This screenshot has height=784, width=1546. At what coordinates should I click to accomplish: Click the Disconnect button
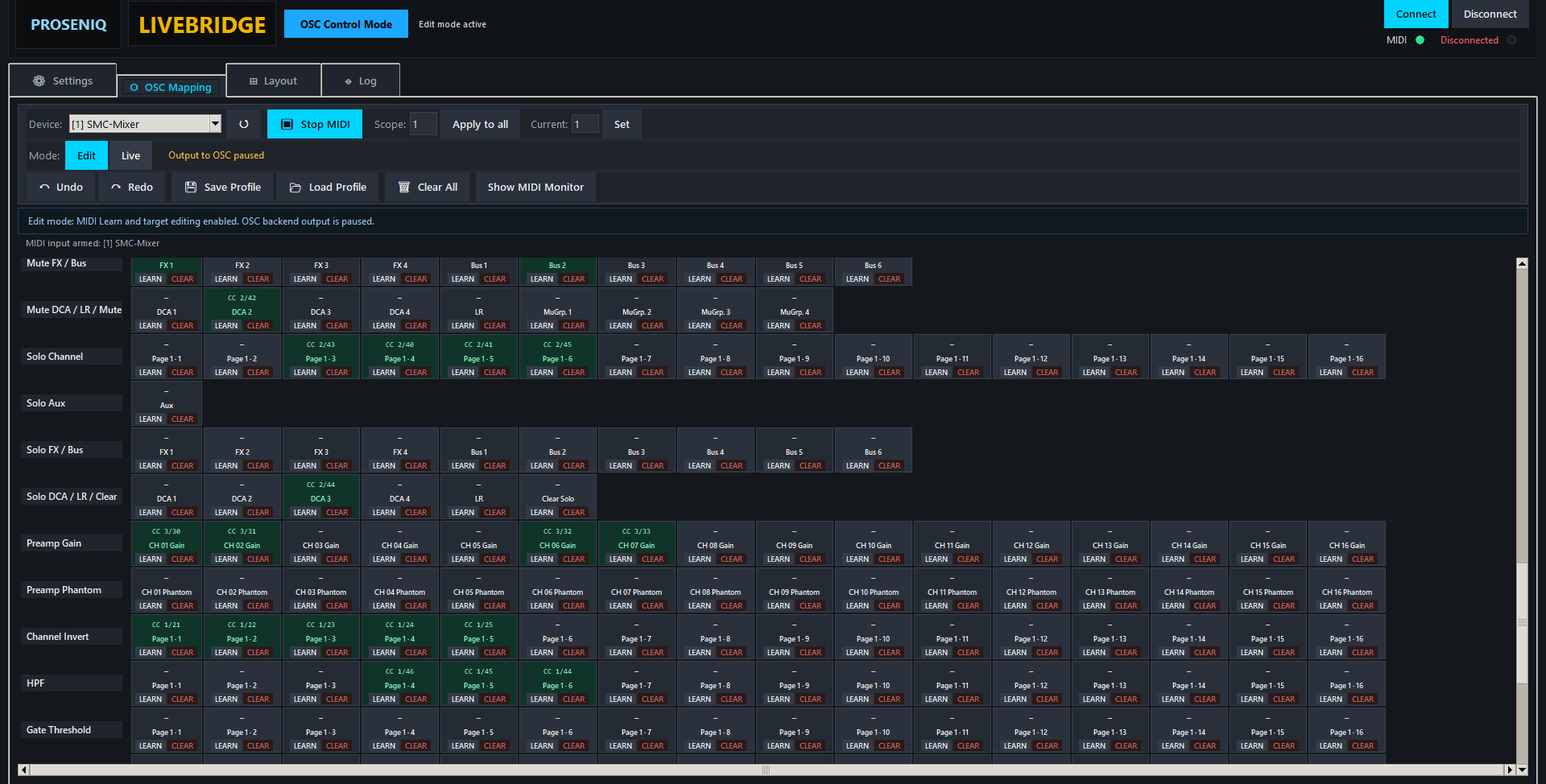1490,14
